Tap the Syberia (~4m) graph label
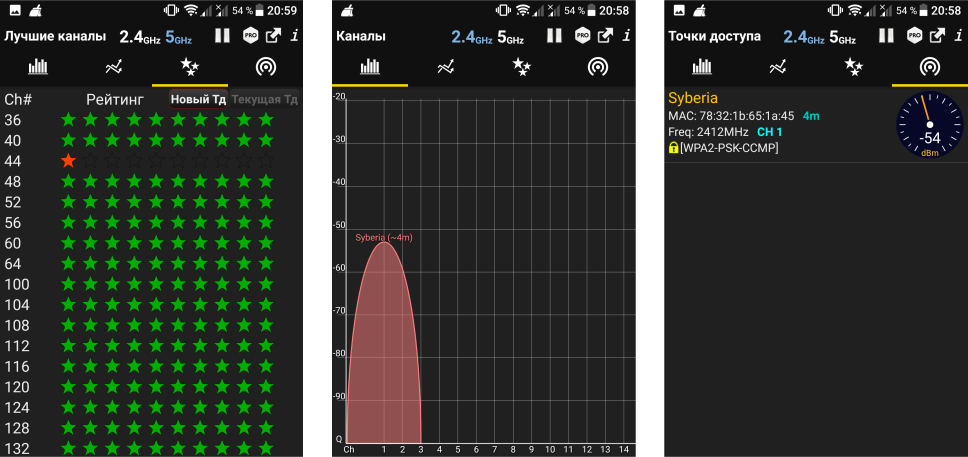 (x=383, y=237)
